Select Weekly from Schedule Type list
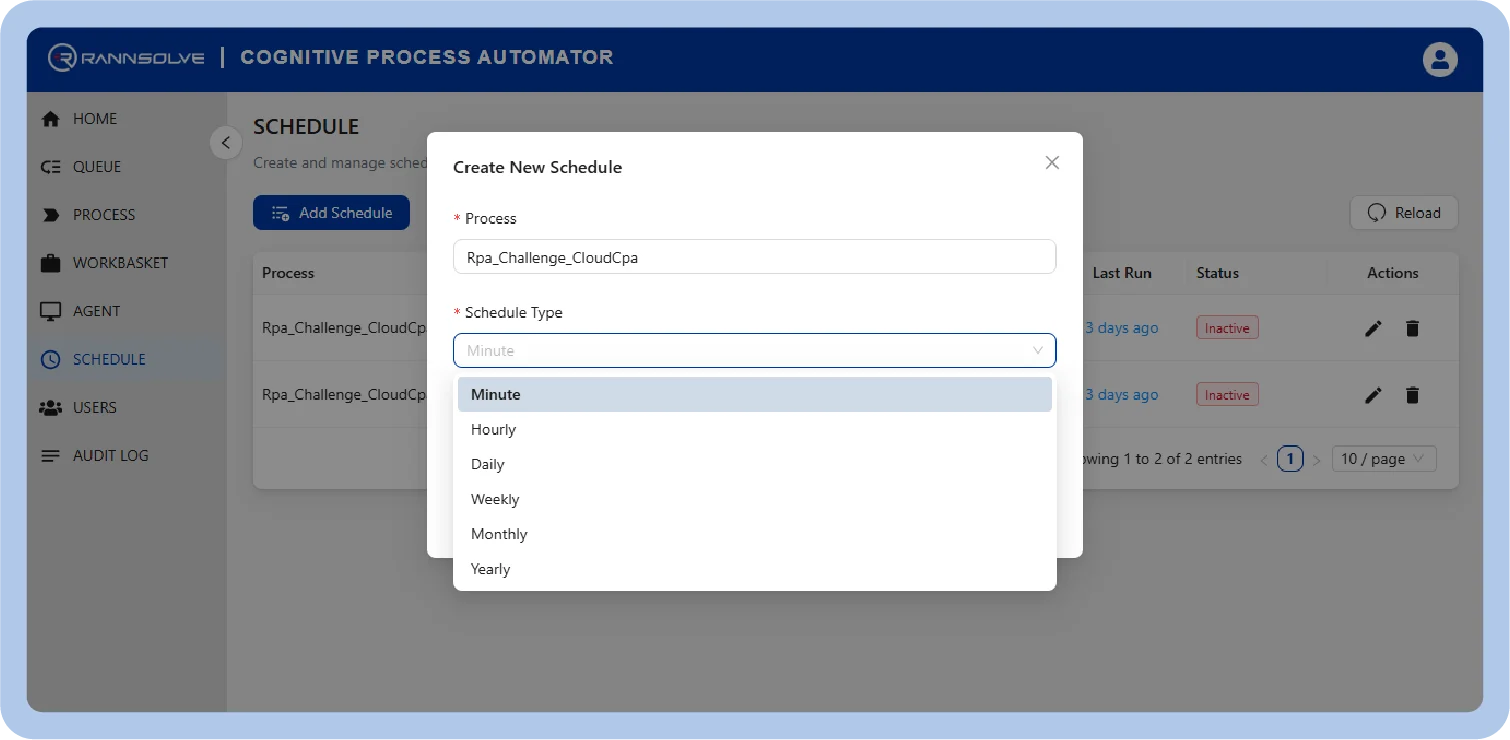 click(755, 499)
